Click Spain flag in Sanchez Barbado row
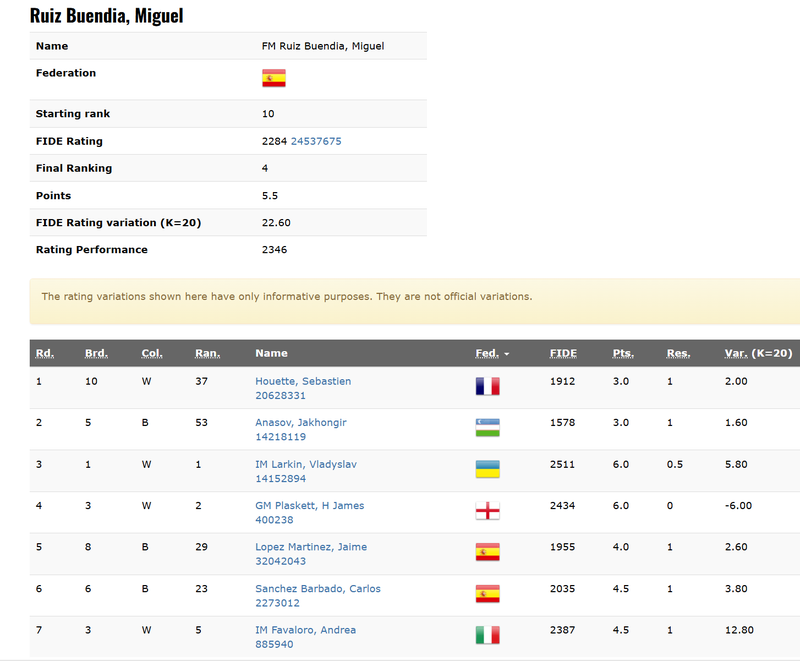 487,594
